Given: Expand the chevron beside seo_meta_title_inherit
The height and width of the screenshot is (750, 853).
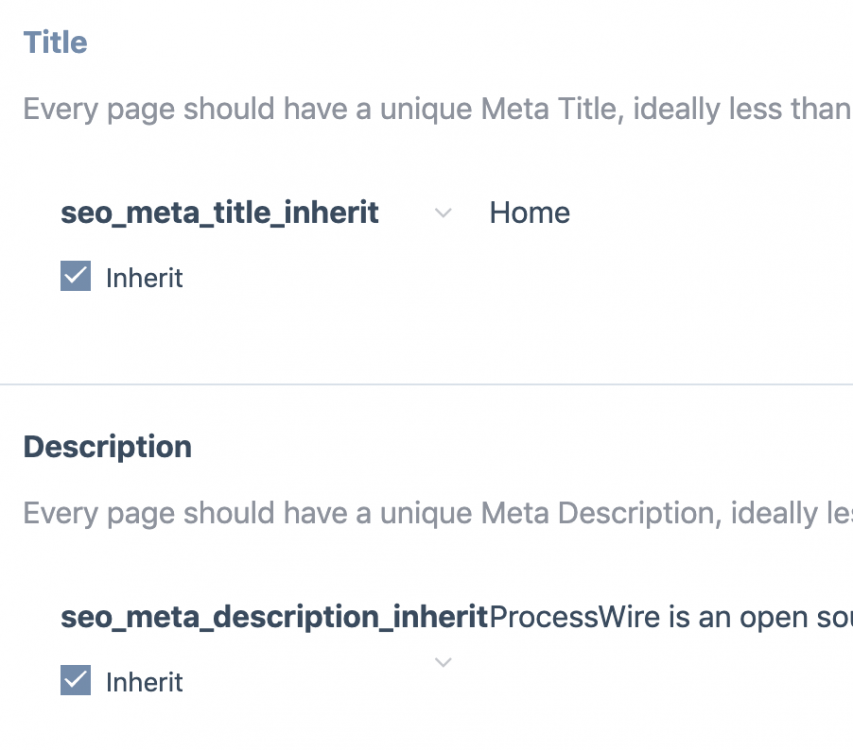Looking at the screenshot, I should pyautogui.click(x=444, y=213).
